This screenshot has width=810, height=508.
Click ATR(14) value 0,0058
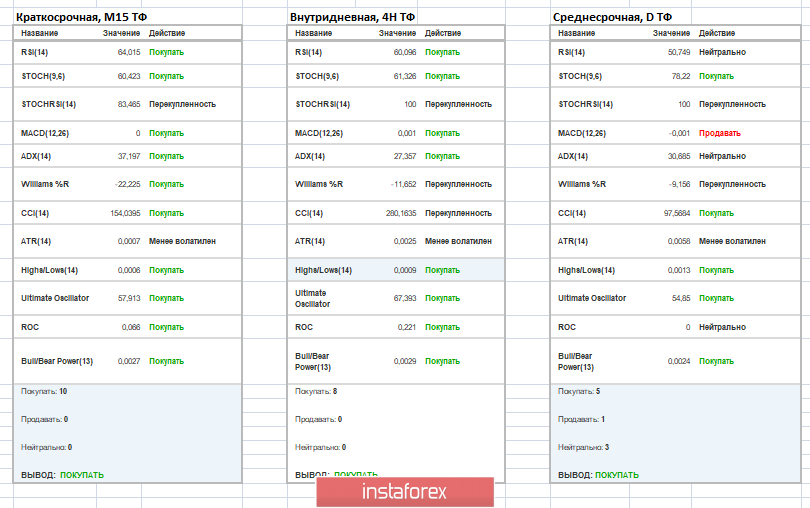679,241
